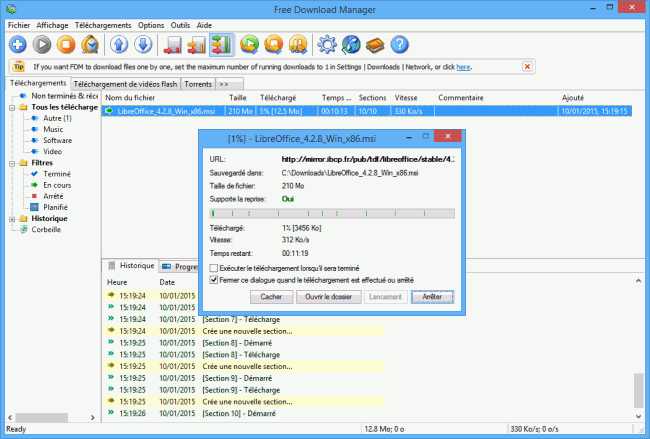
Task: Follow the 'here' link in the tip
Action: [463, 67]
